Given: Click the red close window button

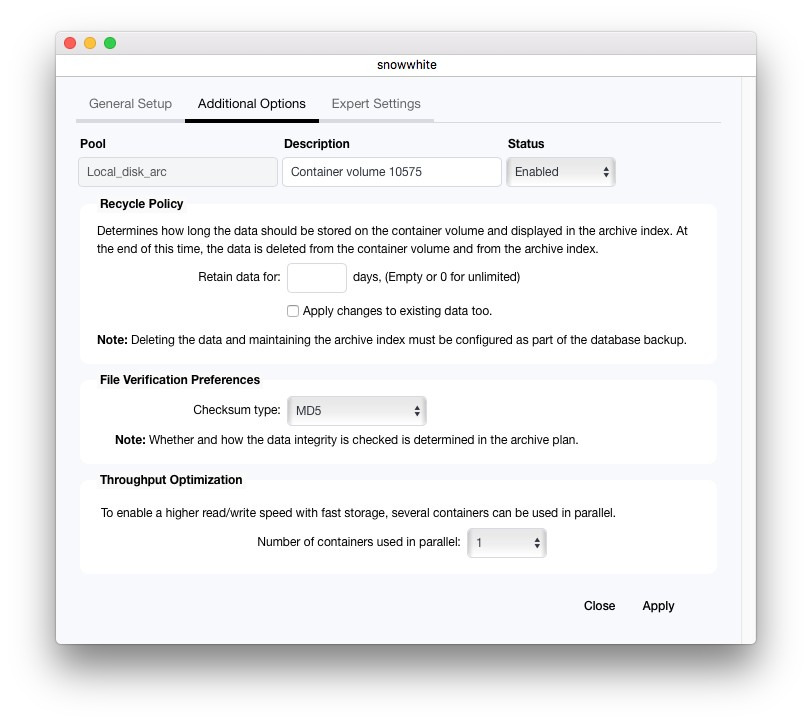Looking at the screenshot, I should click(70, 43).
